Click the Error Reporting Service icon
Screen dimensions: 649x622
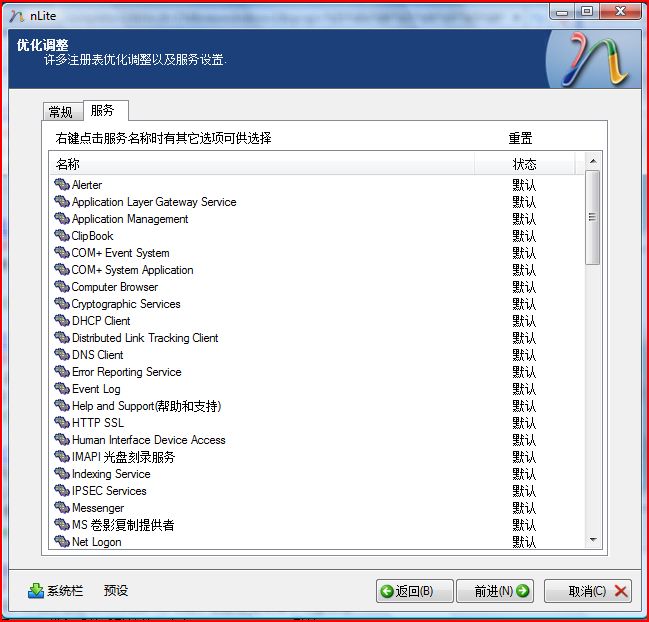pos(62,371)
